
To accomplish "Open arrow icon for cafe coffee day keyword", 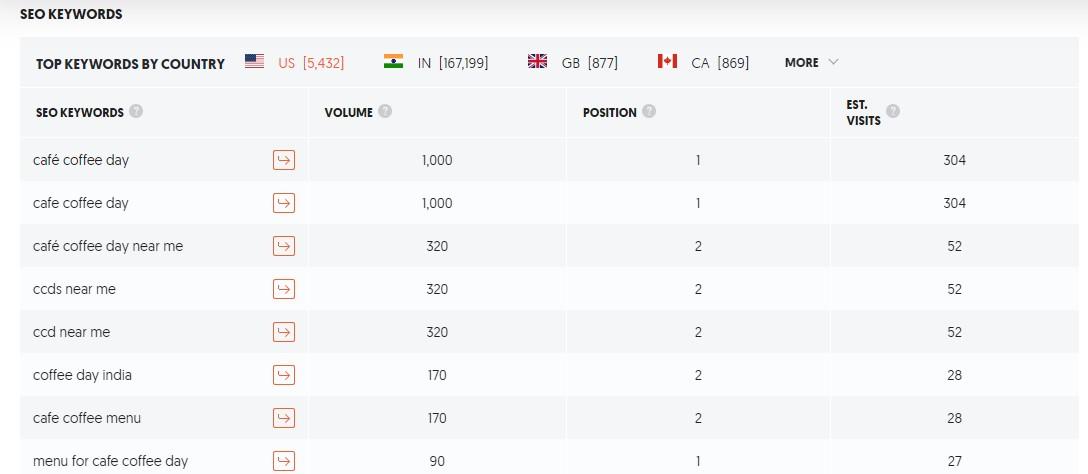I will [x=284, y=203].
